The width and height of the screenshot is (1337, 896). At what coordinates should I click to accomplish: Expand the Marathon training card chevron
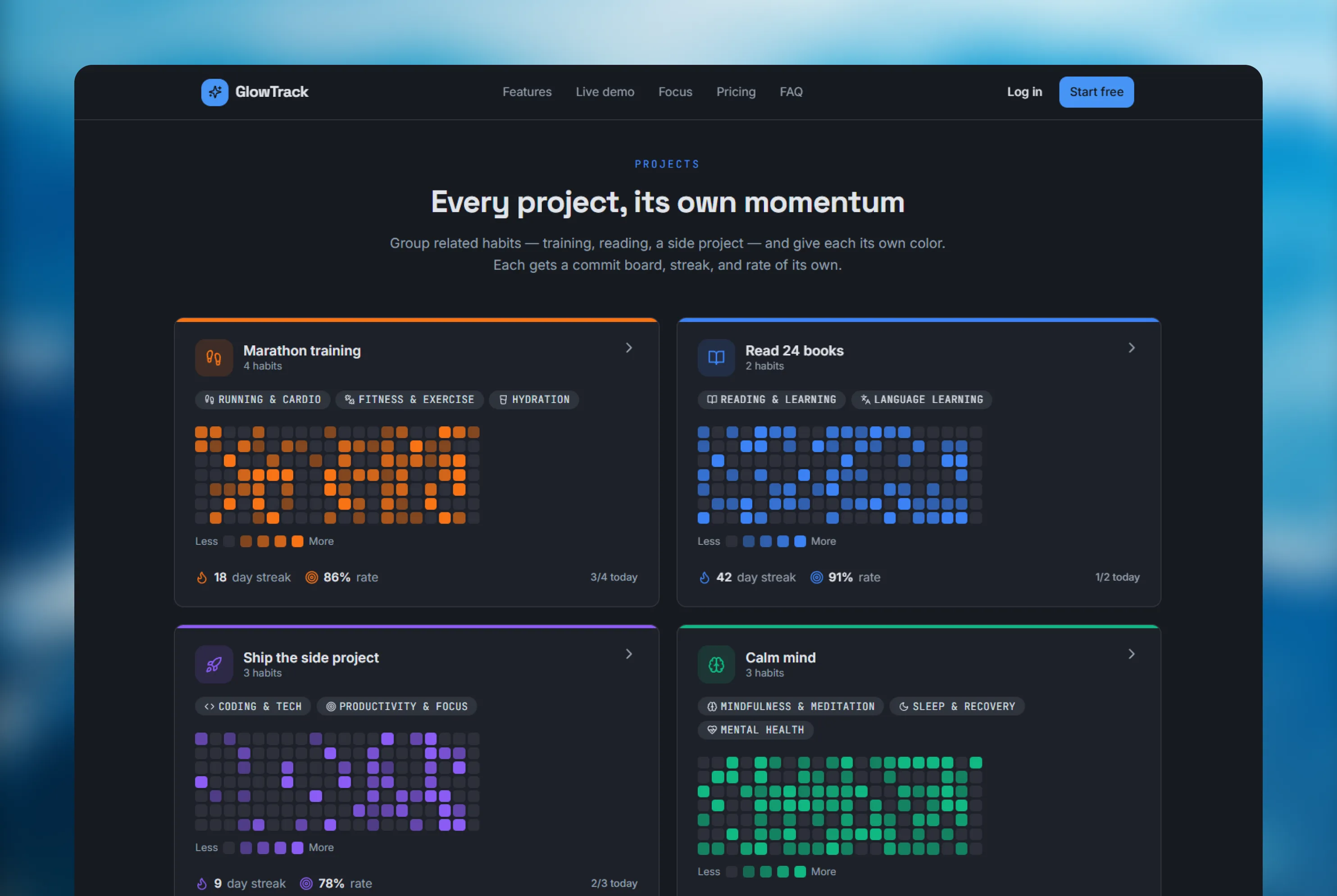click(629, 348)
